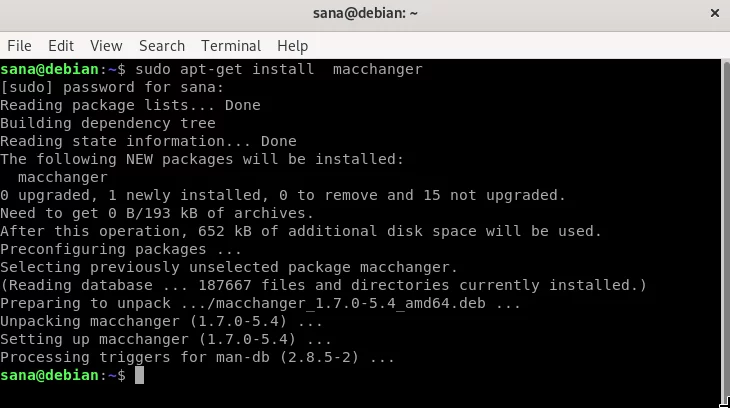Click 'Need to get 0 B/193 kB' line
The width and height of the screenshot is (730, 408).
pyautogui.click(x=157, y=213)
